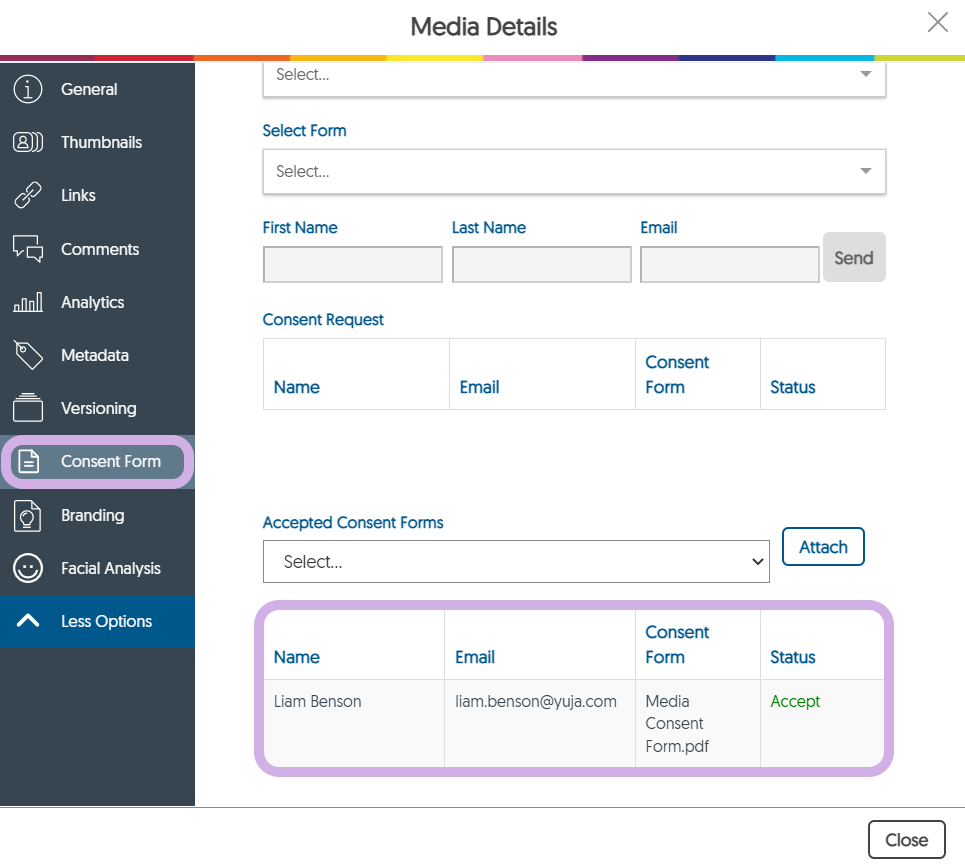The height and width of the screenshot is (867, 965).
Task: Select the Versioning stack icon
Action: [28, 408]
